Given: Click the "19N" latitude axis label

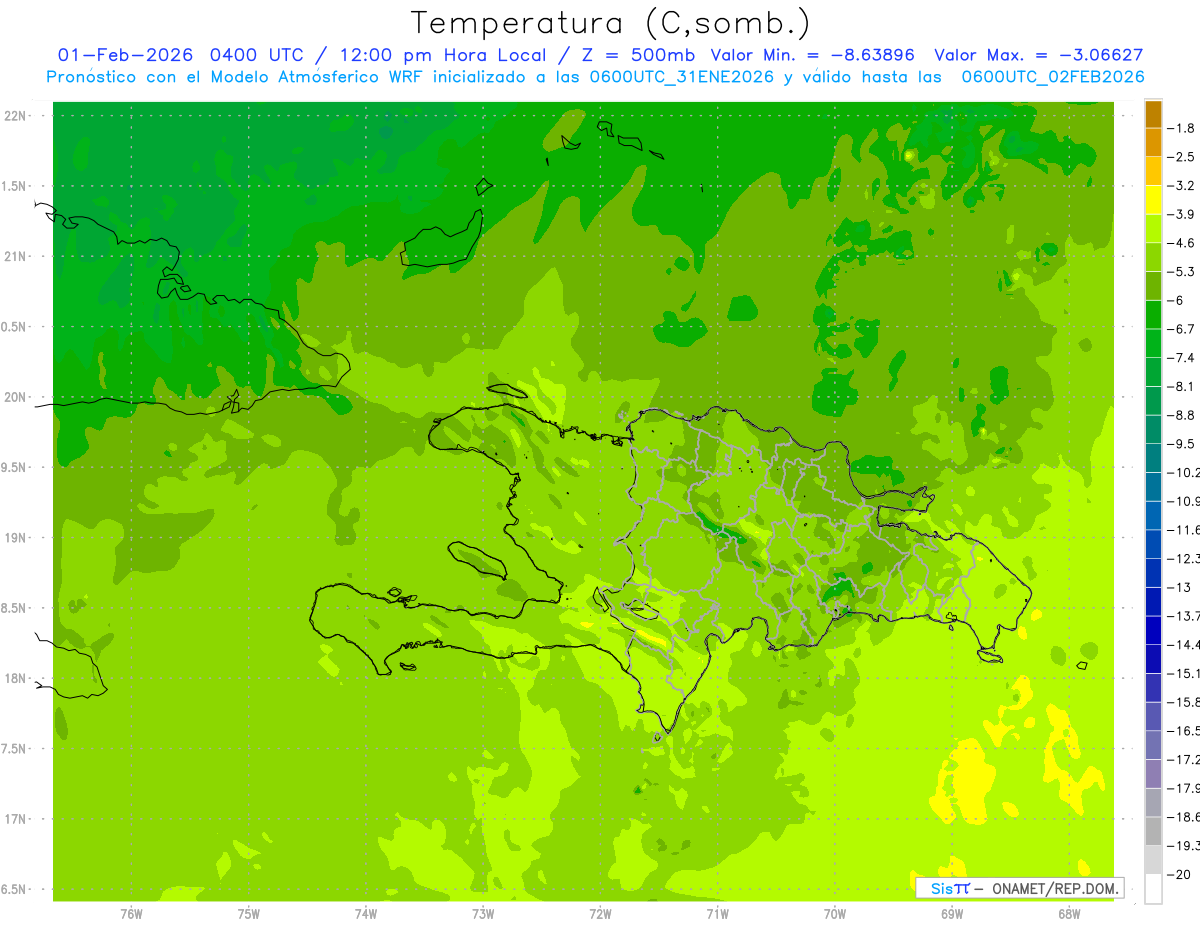Looking at the screenshot, I should (x=15, y=538).
